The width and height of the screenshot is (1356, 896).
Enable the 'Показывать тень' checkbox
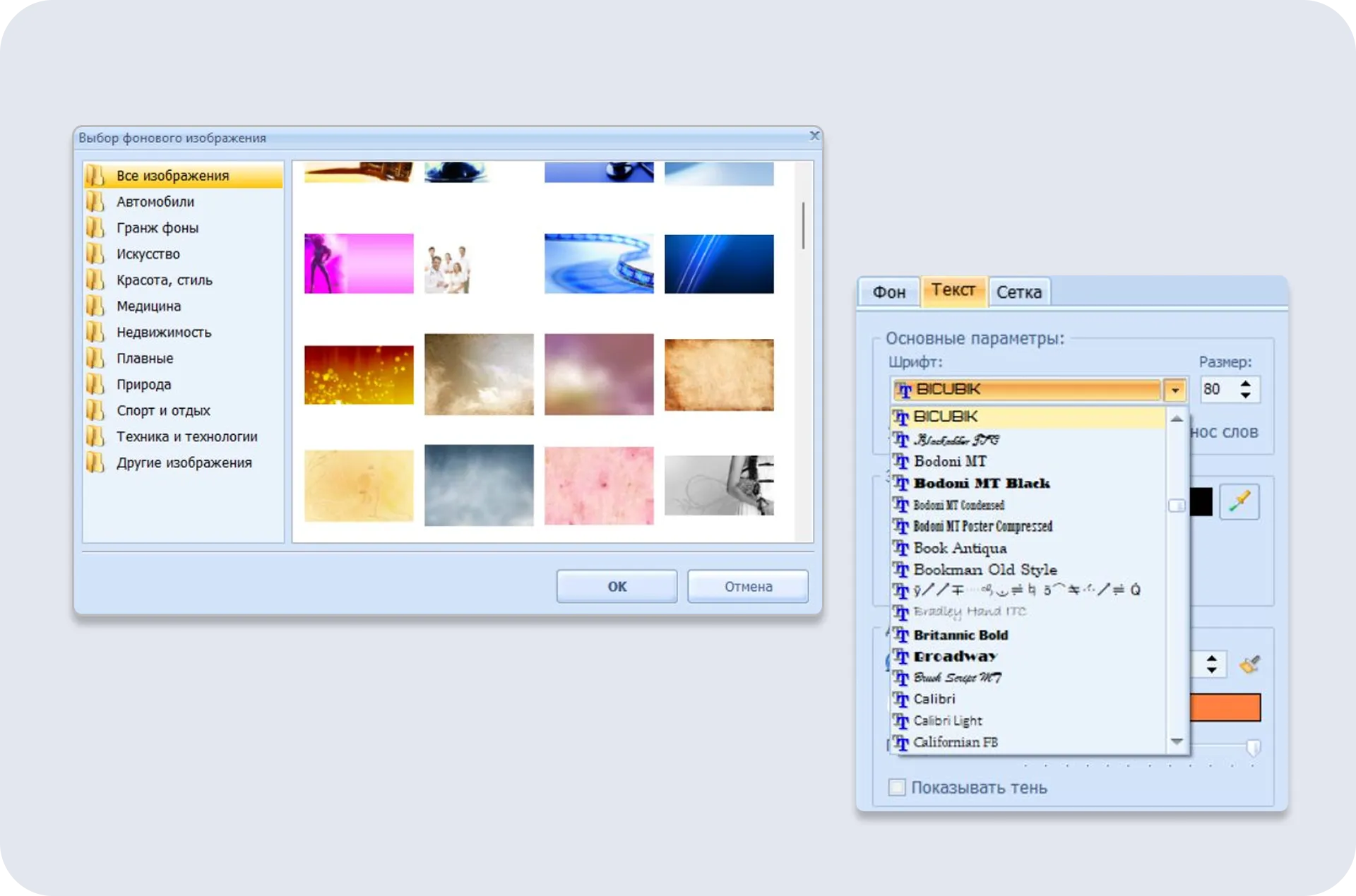pyautogui.click(x=897, y=787)
